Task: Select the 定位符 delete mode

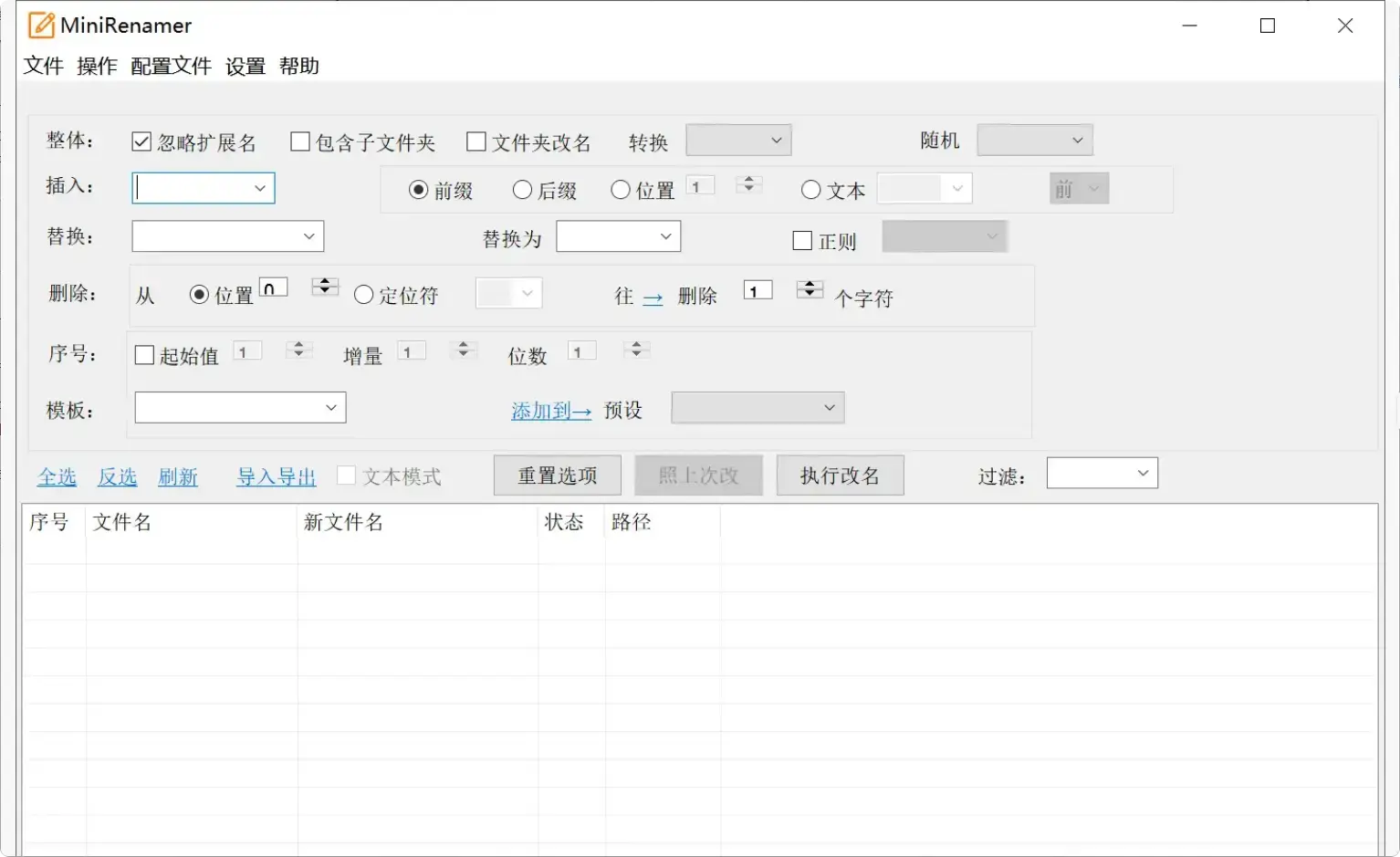Action: click(x=363, y=294)
